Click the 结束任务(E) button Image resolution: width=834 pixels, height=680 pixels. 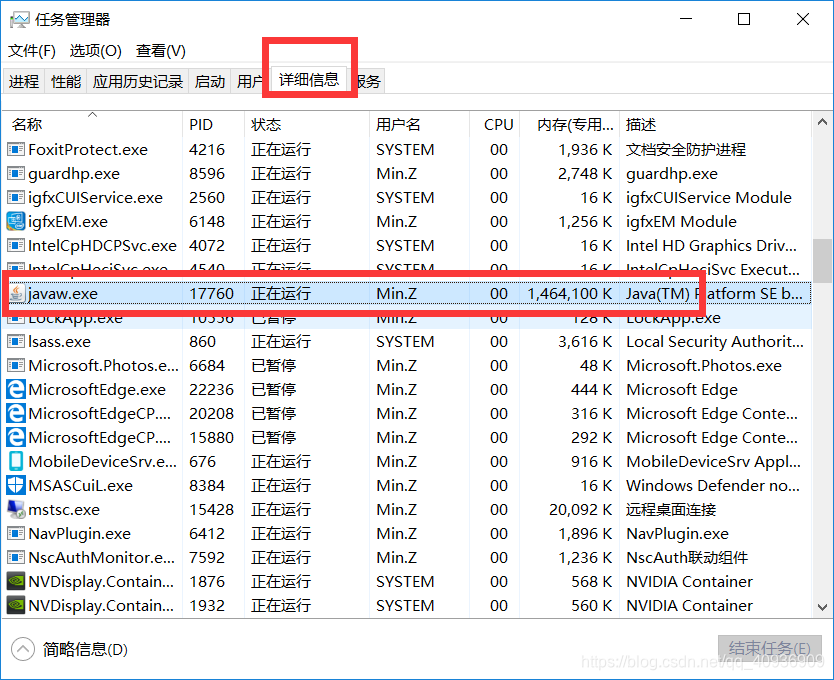770,648
